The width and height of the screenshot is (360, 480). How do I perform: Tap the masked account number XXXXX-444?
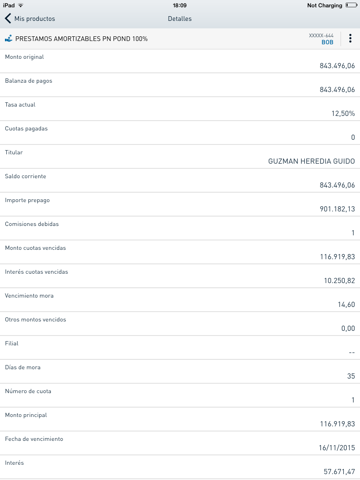(x=321, y=35)
